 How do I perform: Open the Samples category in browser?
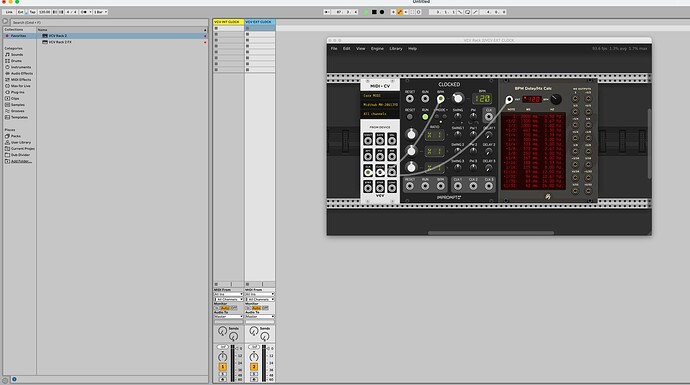pyautogui.click(x=18, y=105)
